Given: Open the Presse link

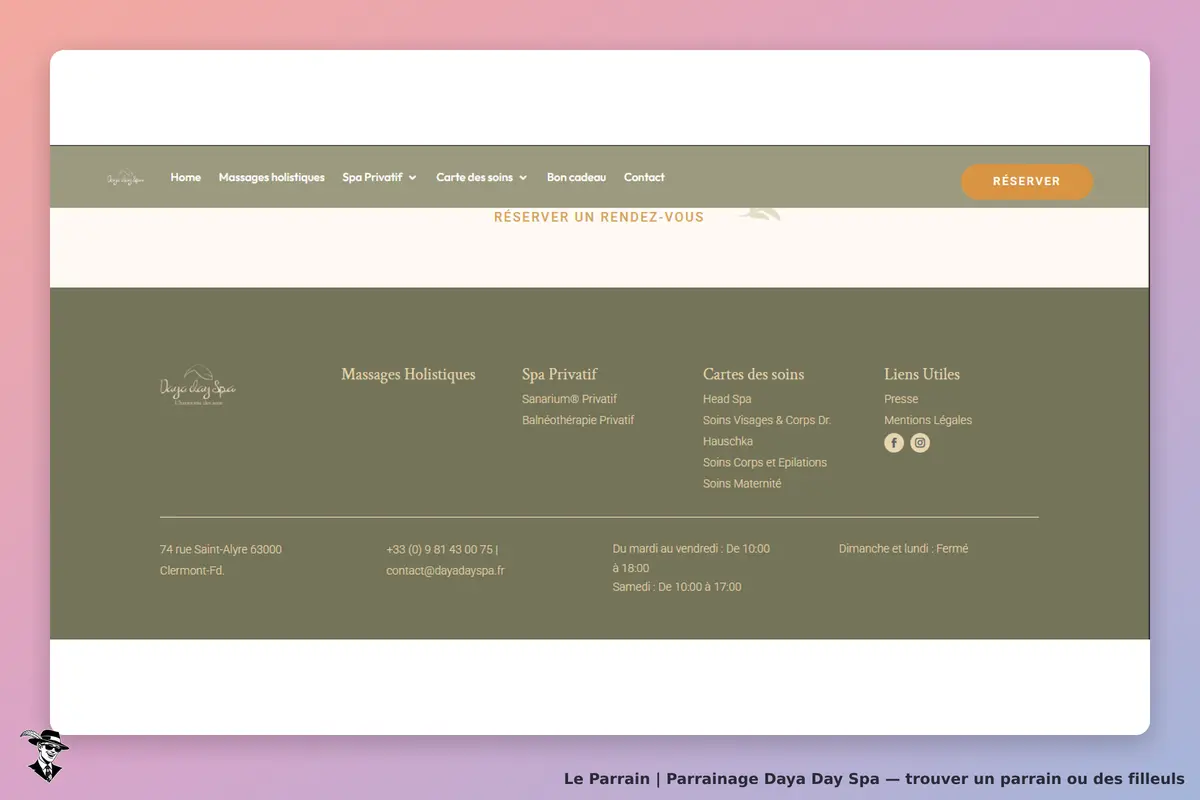Looking at the screenshot, I should pos(901,399).
